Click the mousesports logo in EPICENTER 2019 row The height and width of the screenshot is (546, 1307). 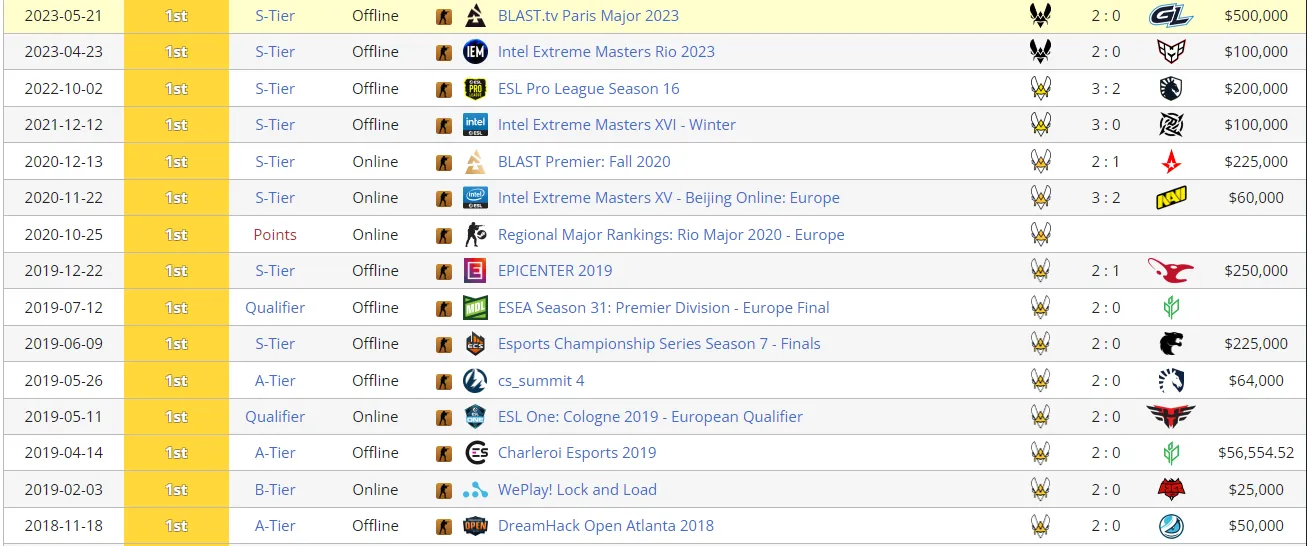point(1171,270)
